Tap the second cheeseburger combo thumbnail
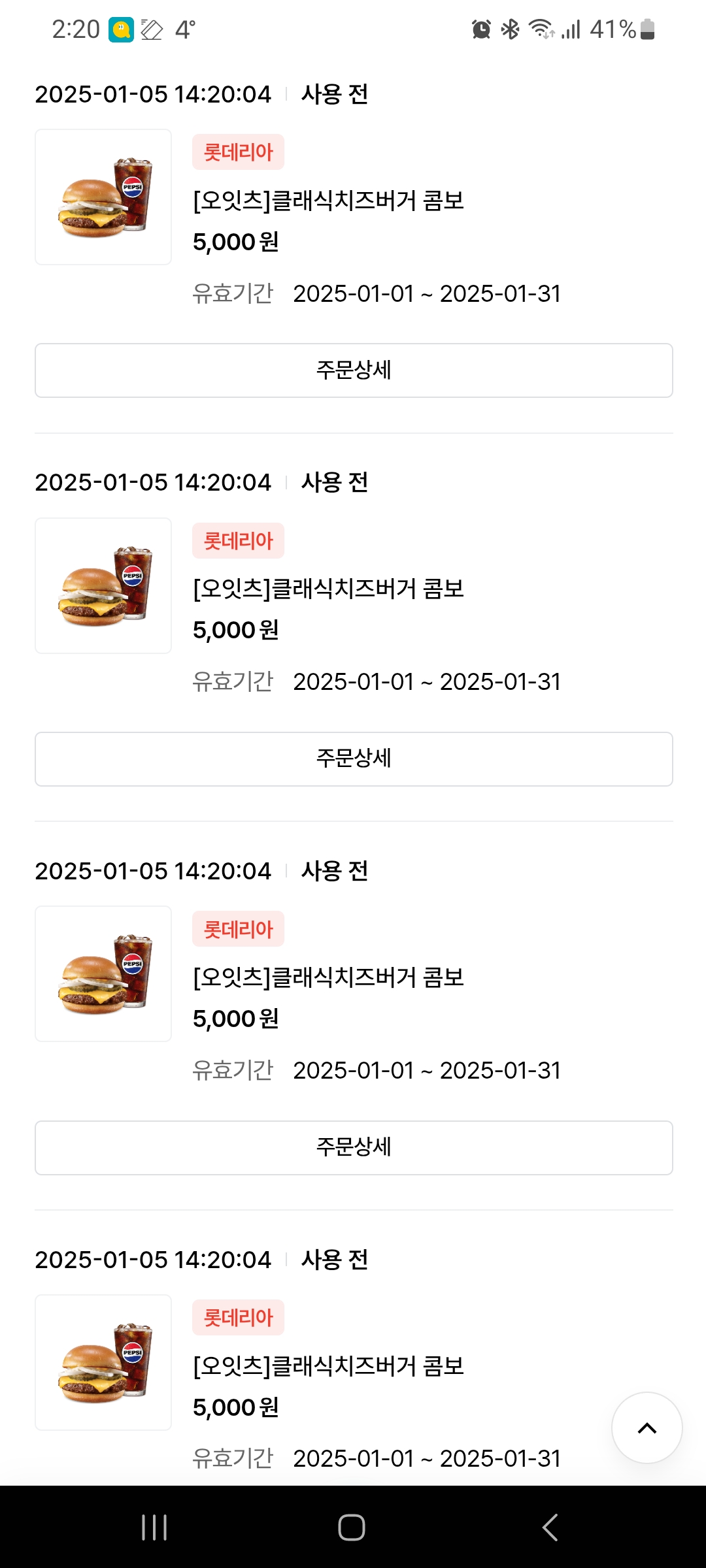Image resolution: width=706 pixels, height=1568 pixels. [x=103, y=585]
